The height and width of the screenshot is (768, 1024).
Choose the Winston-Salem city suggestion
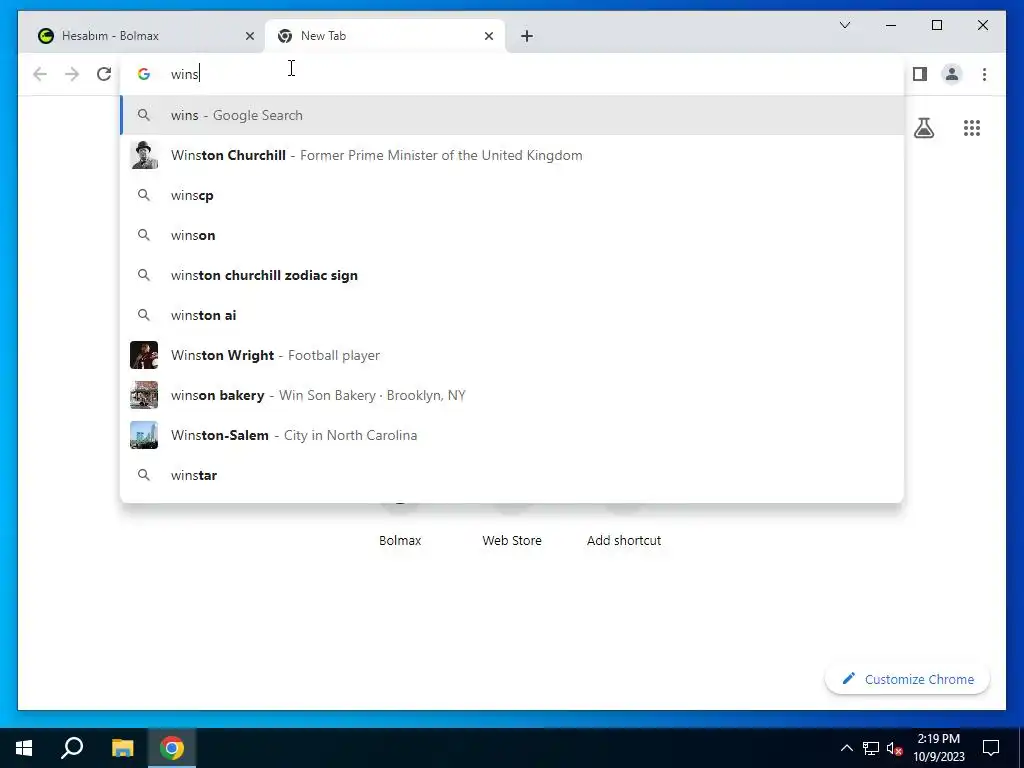512,435
